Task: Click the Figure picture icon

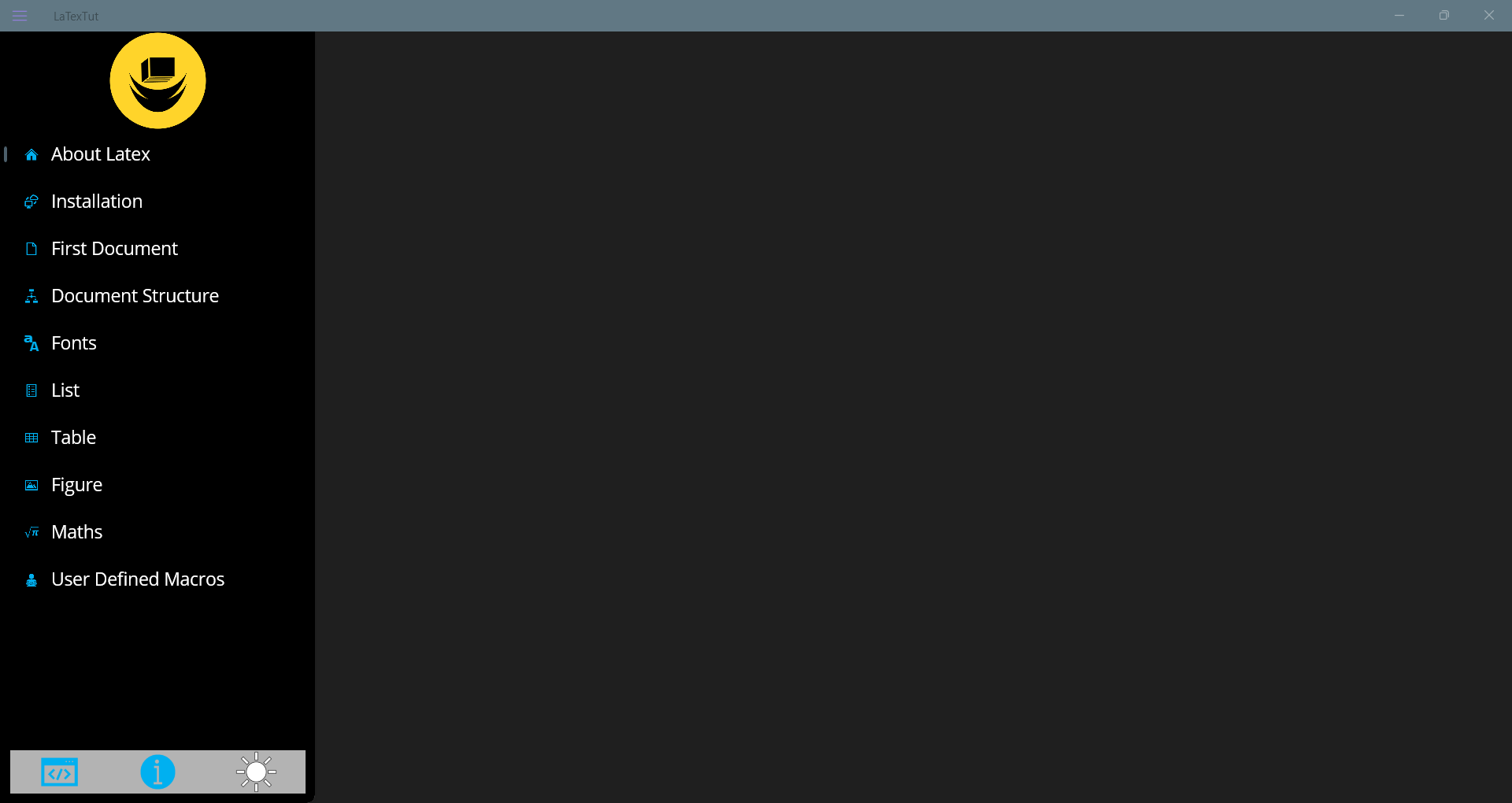Action: click(x=31, y=485)
